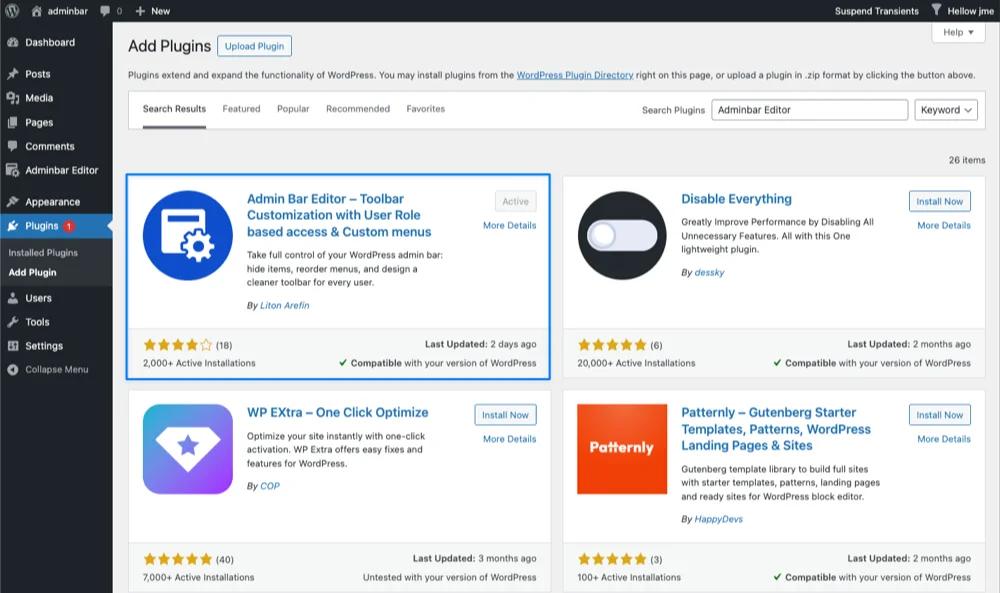Screen dimensions: 1000x593
Task: Select the Tools wrench icon
Action: (14, 321)
